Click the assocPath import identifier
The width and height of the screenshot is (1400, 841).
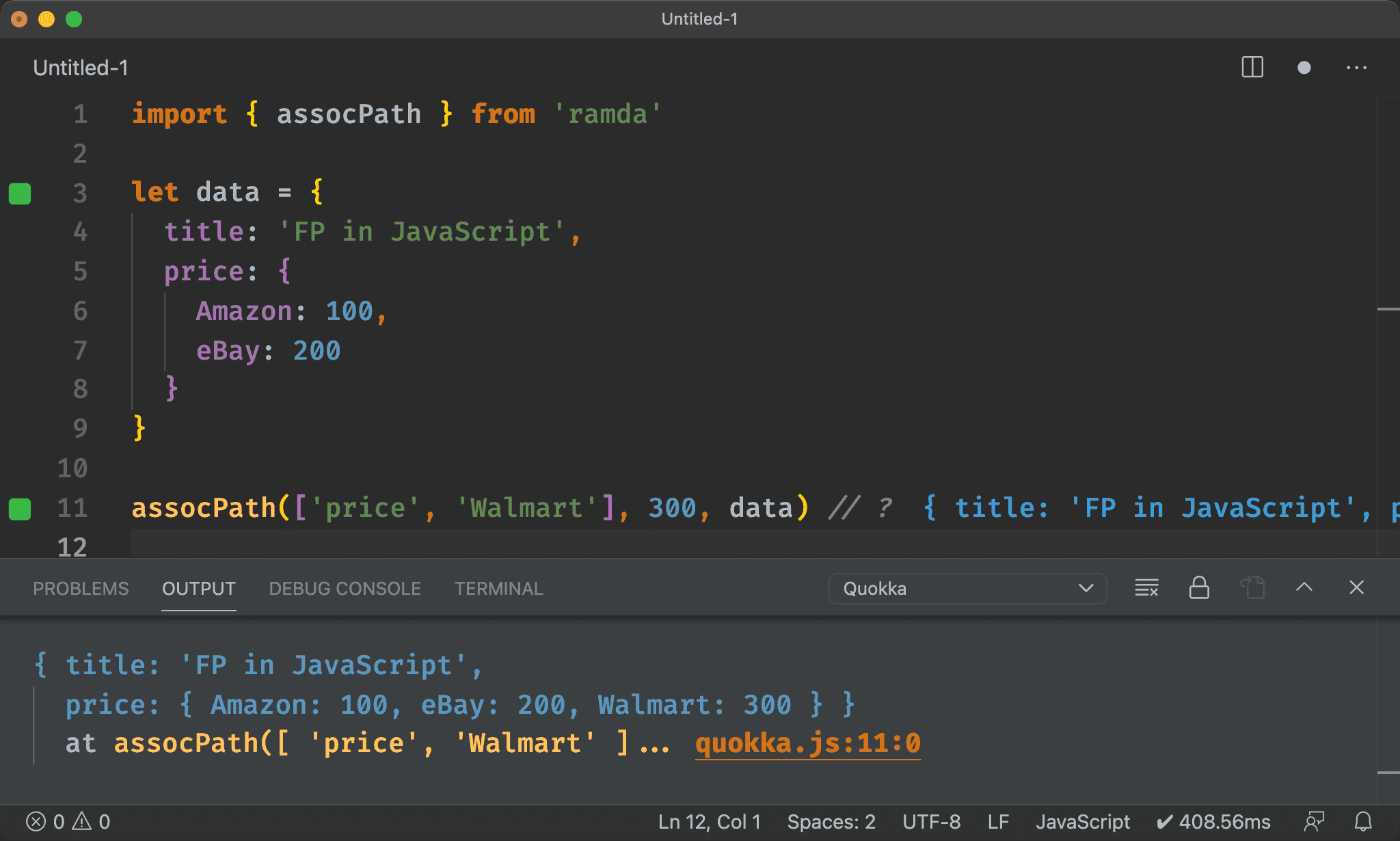349,114
